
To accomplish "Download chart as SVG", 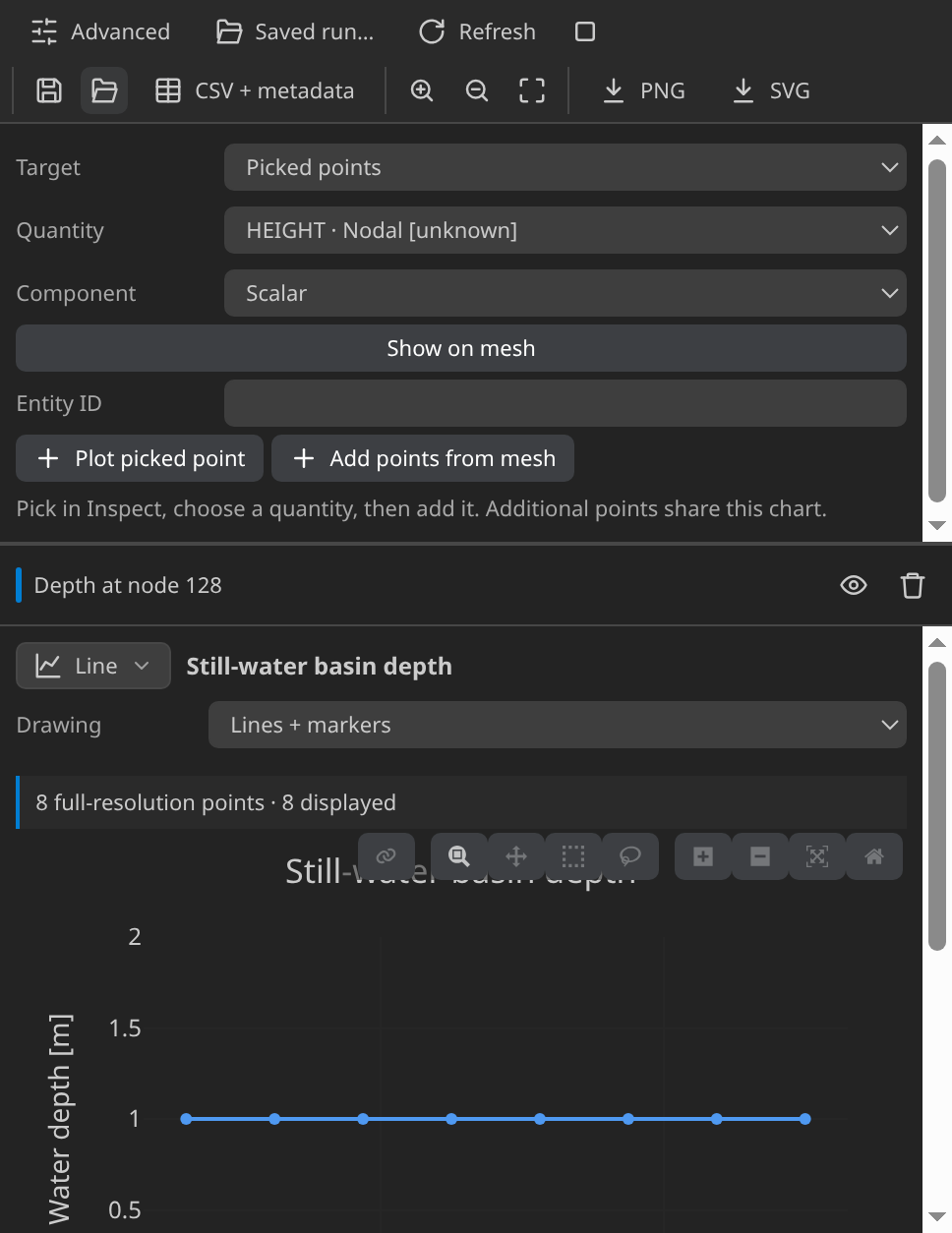I will click(772, 90).
